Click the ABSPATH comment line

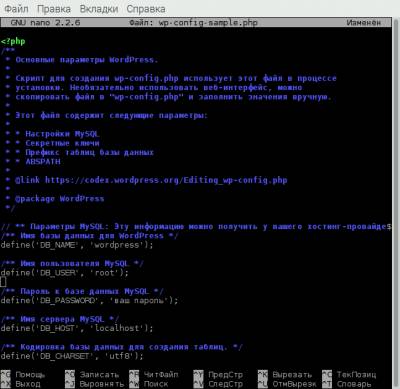click(x=43, y=162)
